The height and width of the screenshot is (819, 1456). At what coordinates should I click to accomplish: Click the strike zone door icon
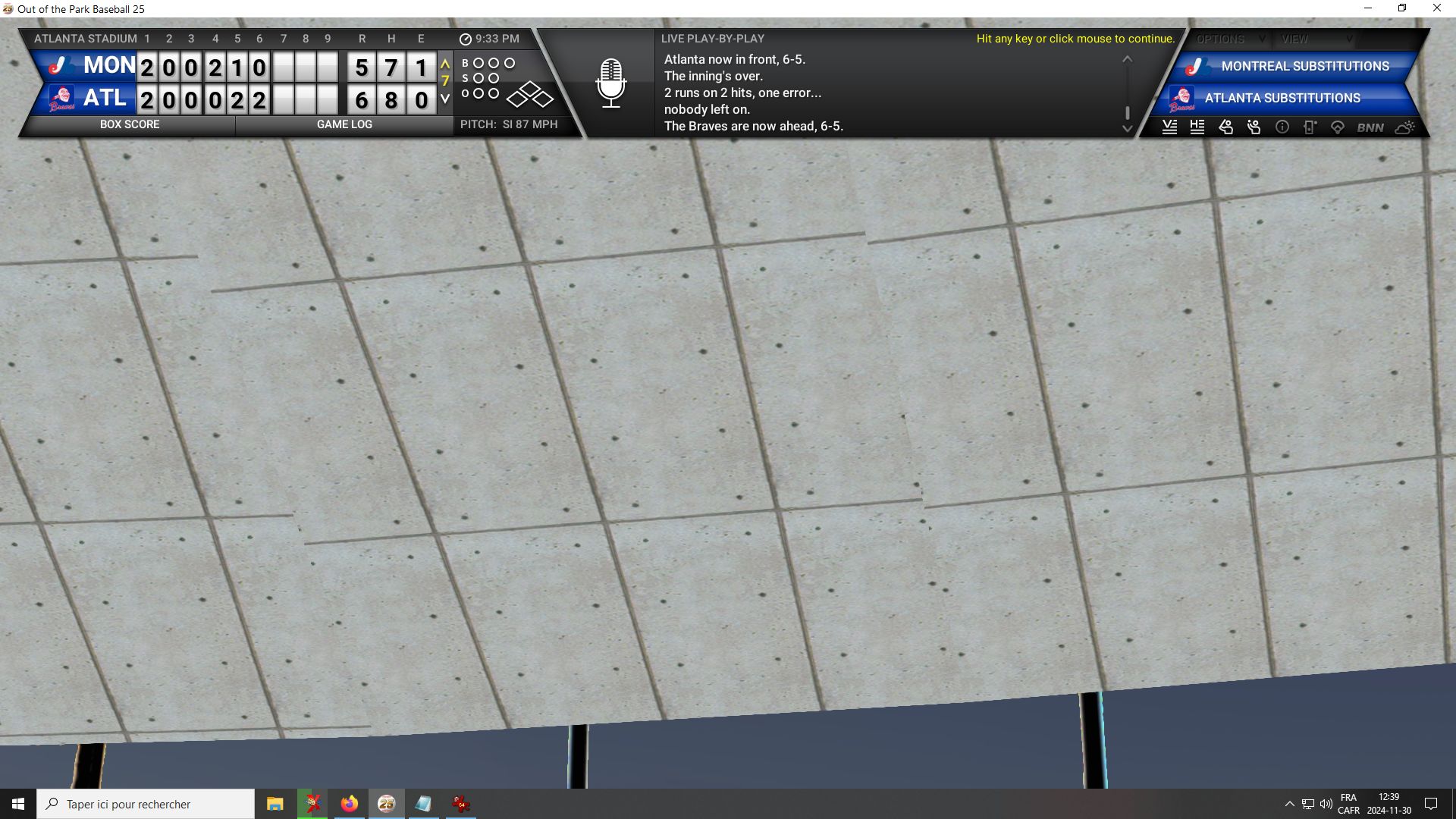[x=1310, y=127]
